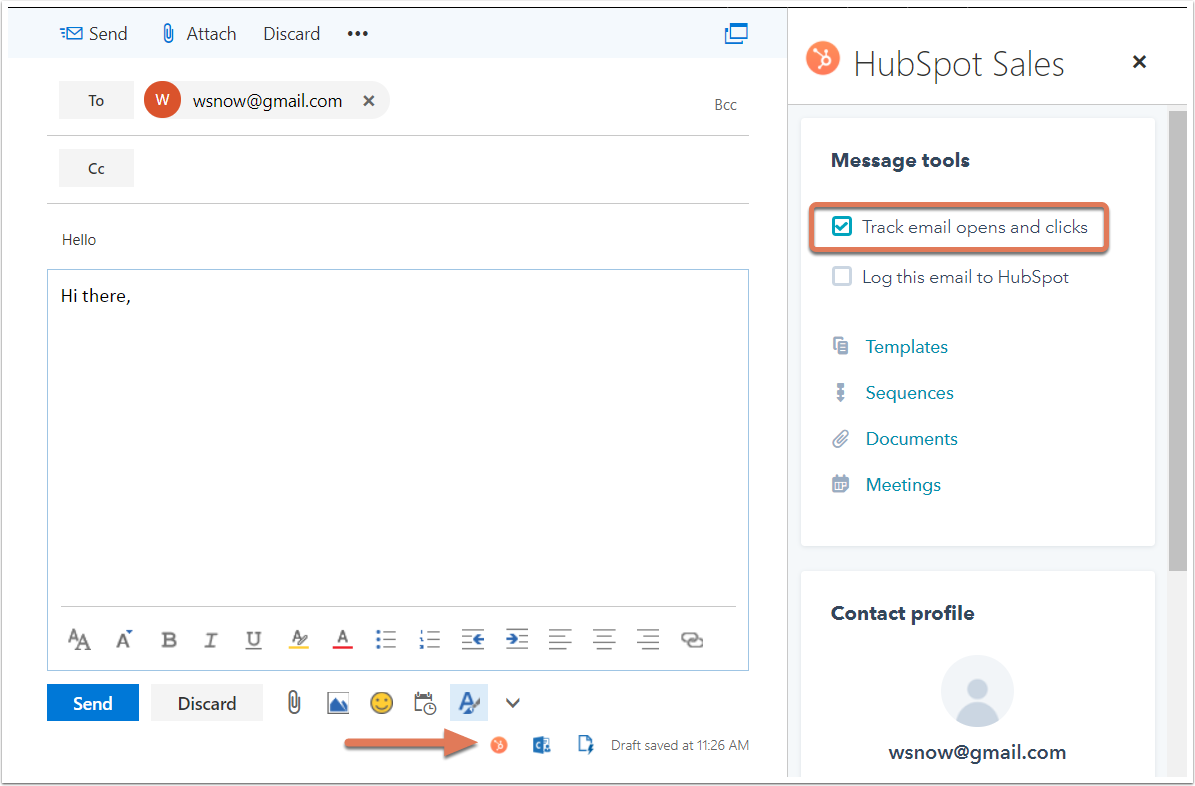Screen dimensions: 1195x786
Task: Click the HubSpot panel scrollbar
Action: tap(1177, 341)
